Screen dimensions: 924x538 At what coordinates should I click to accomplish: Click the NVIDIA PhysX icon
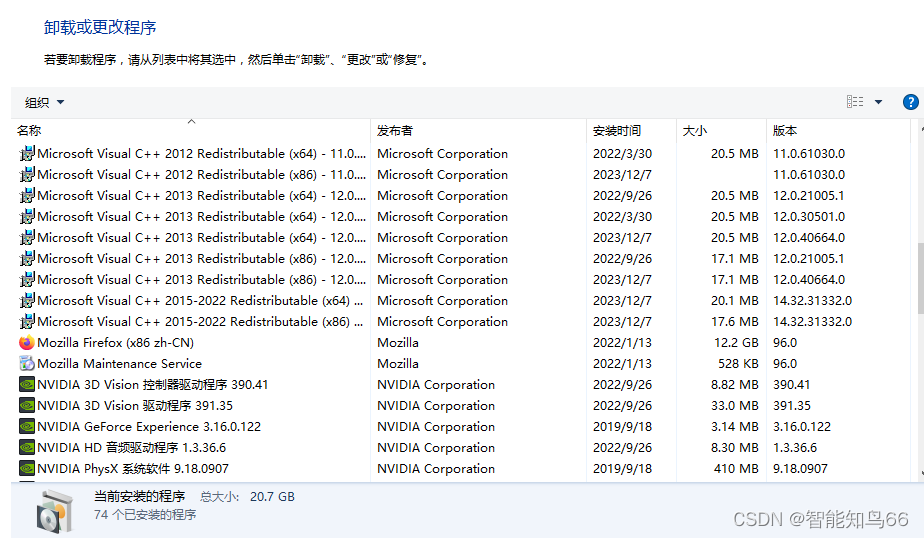pyautogui.click(x=27, y=468)
